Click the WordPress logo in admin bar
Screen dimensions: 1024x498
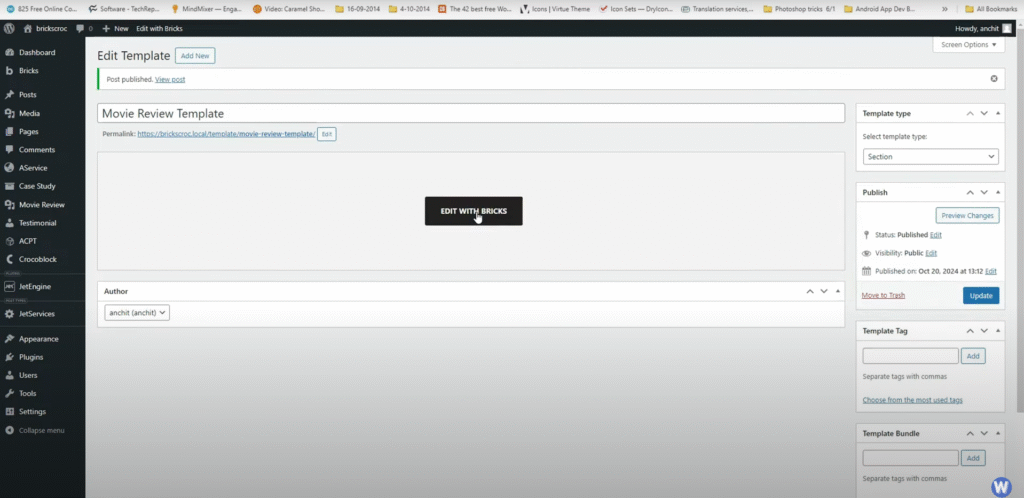tap(9, 28)
